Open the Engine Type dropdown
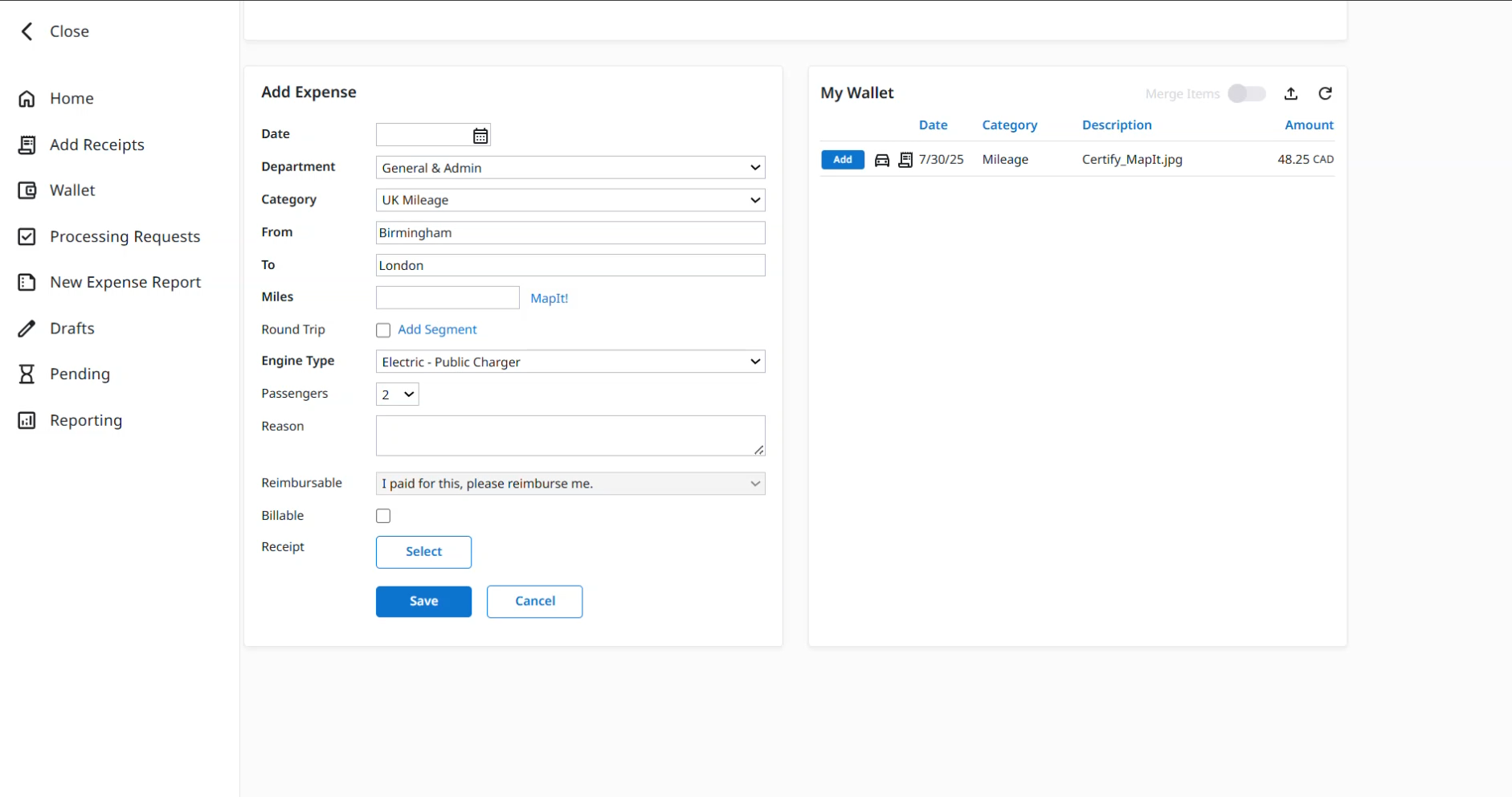Viewport: 1512px width, 797px height. click(570, 362)
